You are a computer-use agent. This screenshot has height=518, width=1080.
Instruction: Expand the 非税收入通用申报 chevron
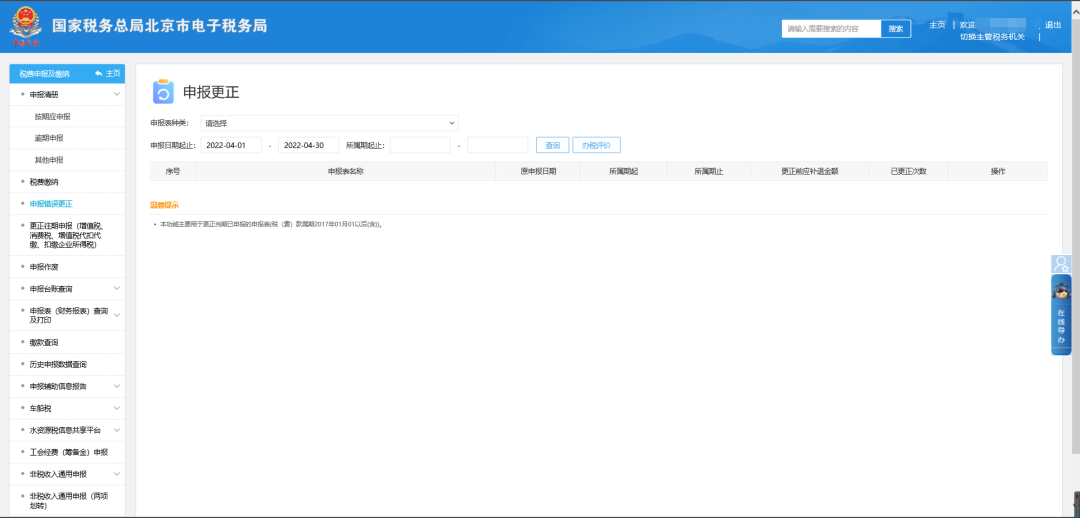pos(116,475)
